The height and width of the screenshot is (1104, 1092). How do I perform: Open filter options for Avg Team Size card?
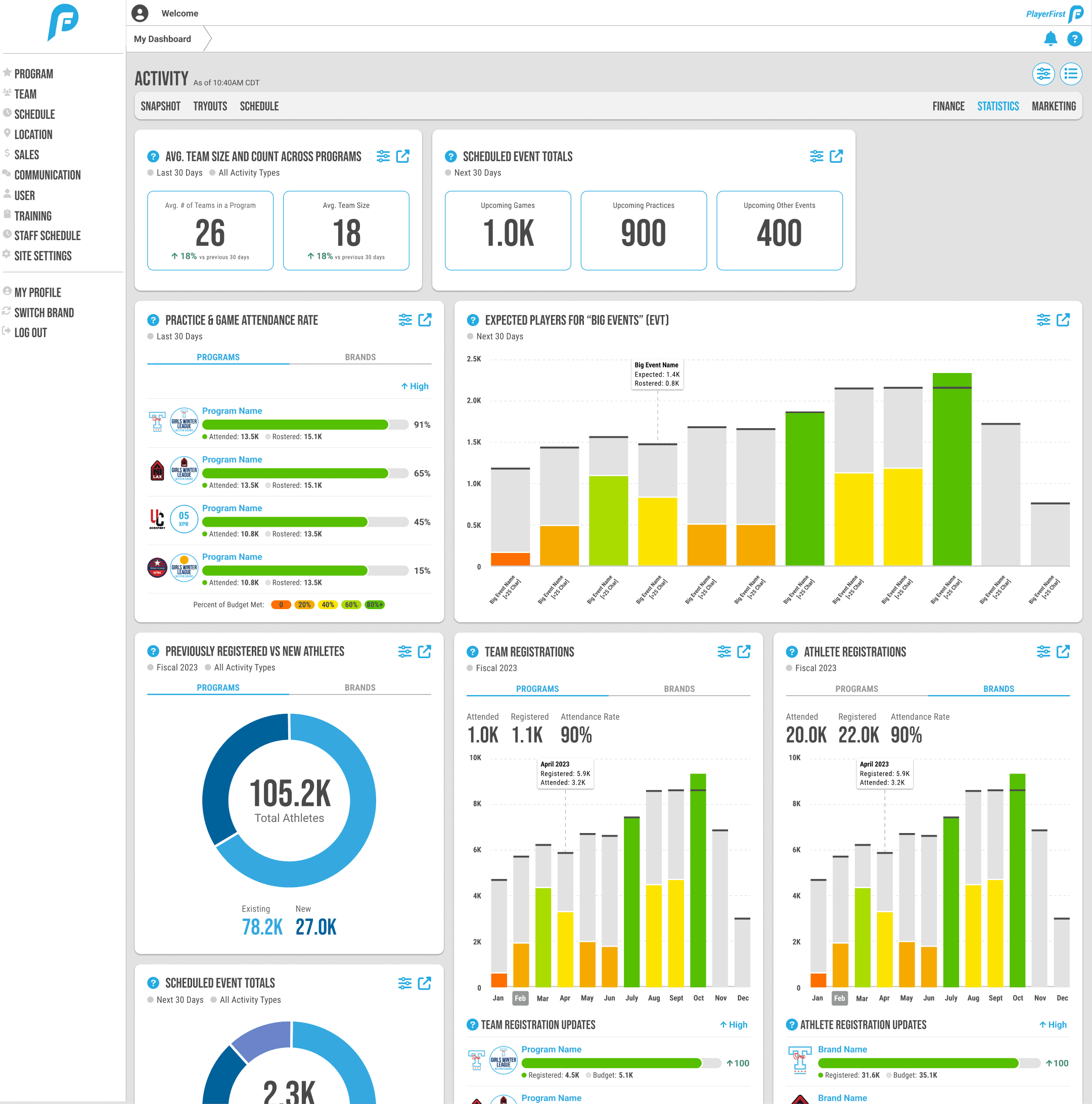[x=383, y=156]
